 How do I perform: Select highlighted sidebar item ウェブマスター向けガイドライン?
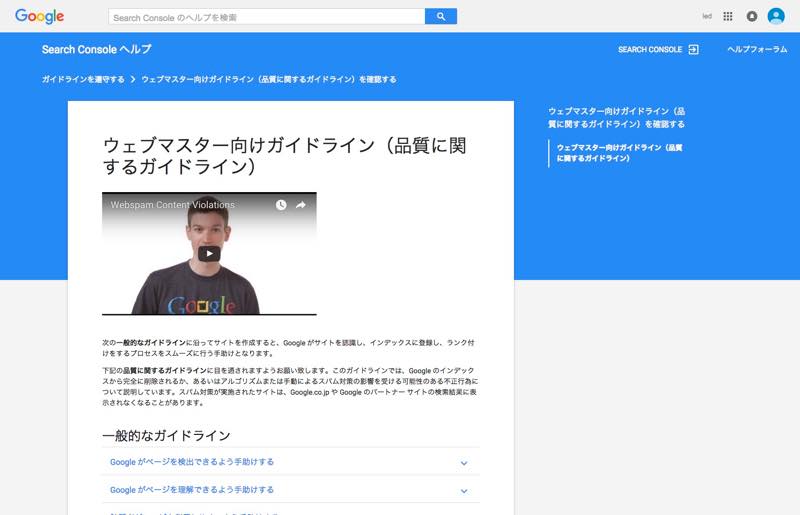[x=619, y=153]
